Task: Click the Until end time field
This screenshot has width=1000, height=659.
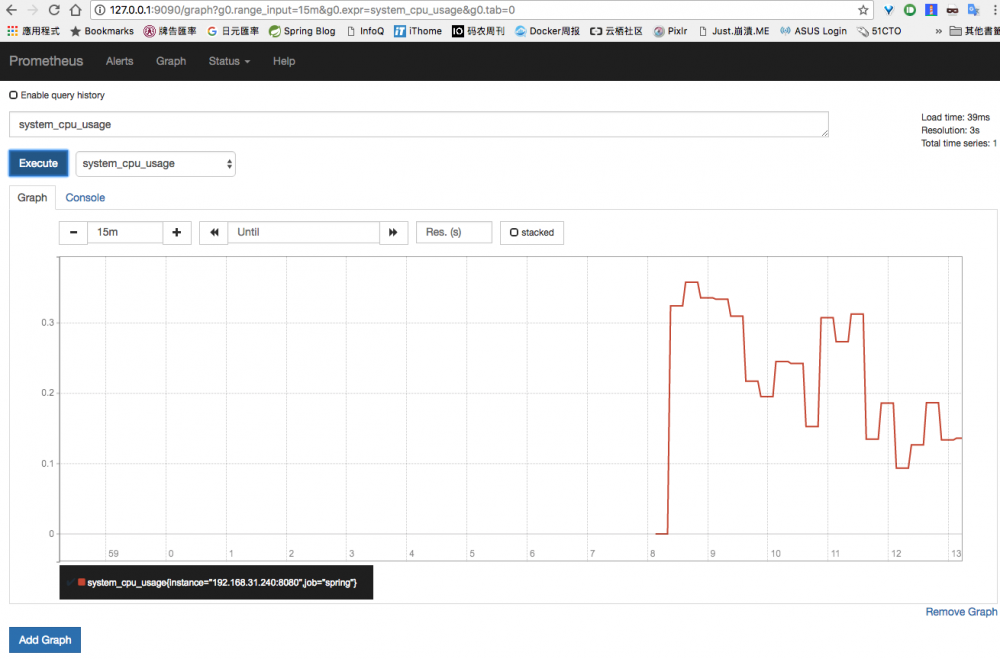Action: (304, 232)
